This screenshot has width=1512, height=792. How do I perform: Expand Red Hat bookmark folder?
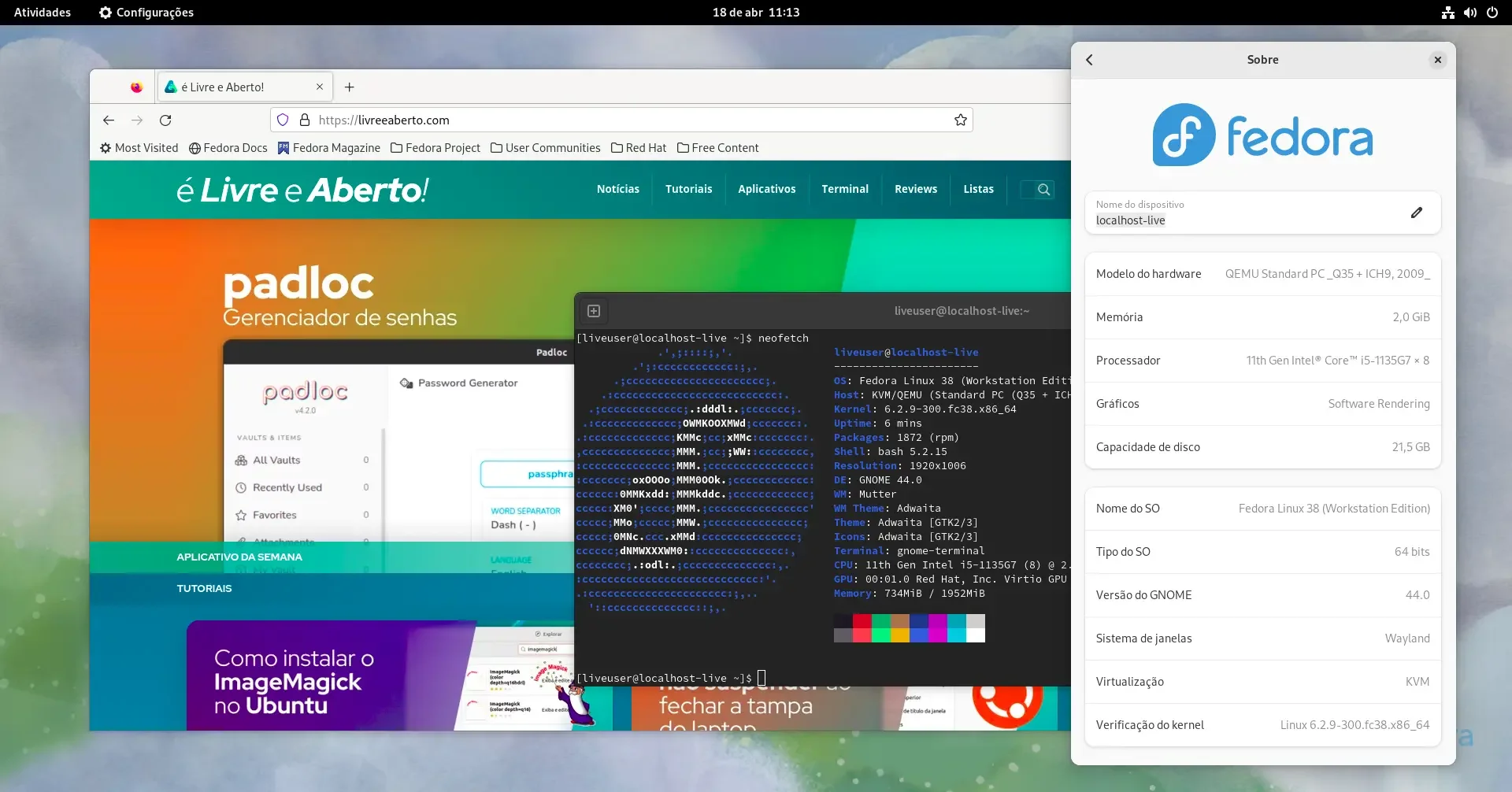pyautogui.click(x=639, y=148)
